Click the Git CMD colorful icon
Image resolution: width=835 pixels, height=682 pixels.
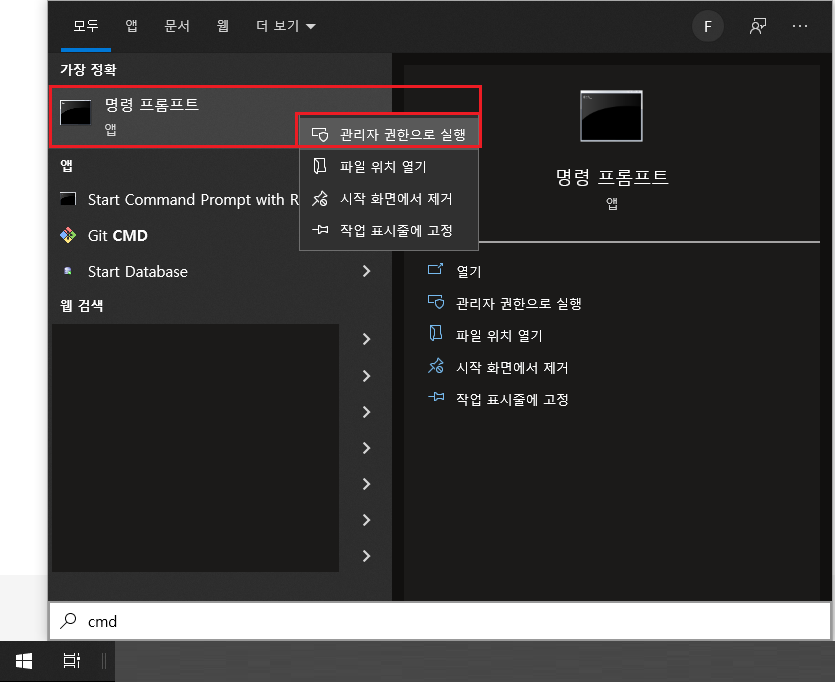68,235
